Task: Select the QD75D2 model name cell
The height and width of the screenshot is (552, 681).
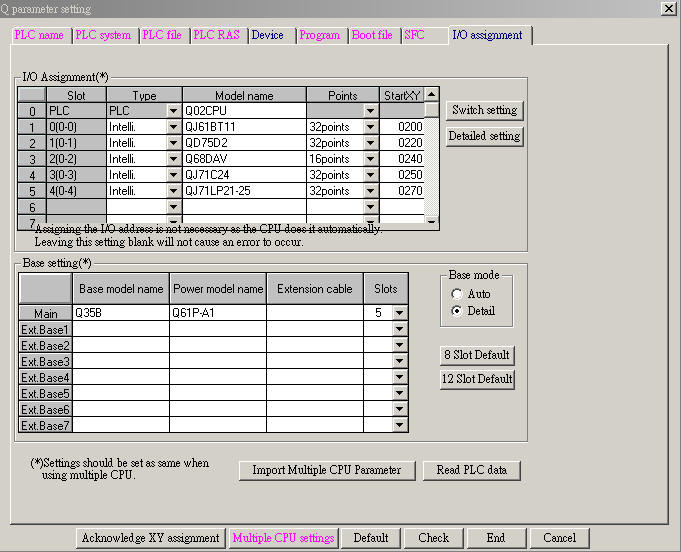Action: pyautogui.click(x=243, y=143)
